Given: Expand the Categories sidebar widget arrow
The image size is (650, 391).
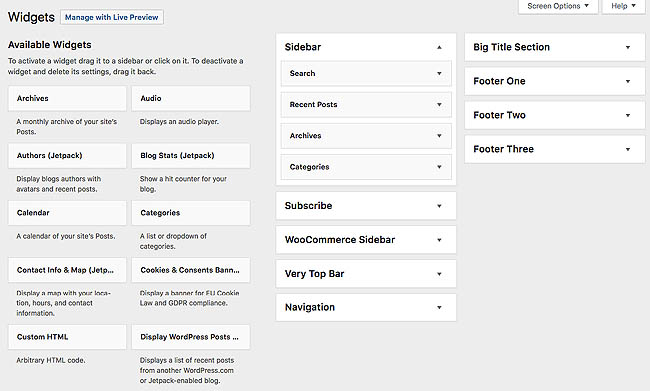Looking at the screenshot, I should click(x=439, y=167).
